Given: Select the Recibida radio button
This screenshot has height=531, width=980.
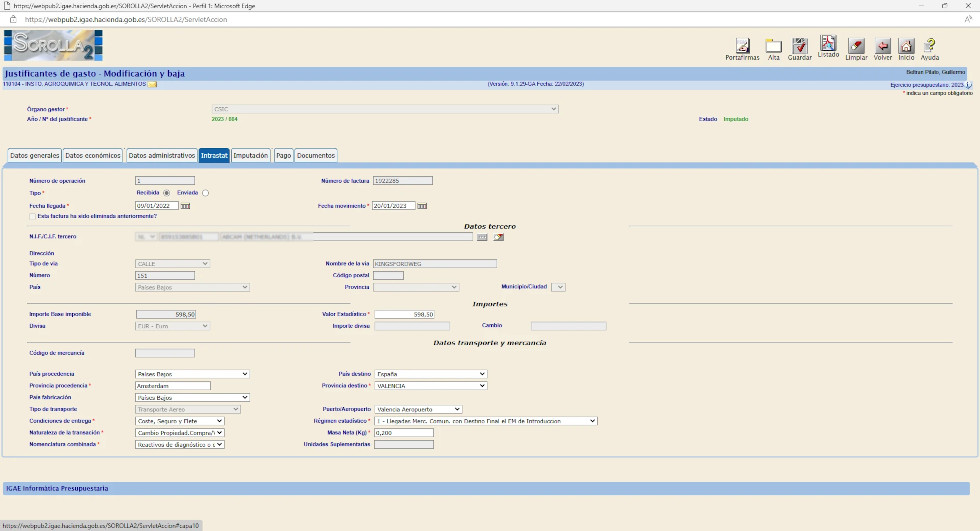Looking at the screenshot, I should (x=166, y=193).
